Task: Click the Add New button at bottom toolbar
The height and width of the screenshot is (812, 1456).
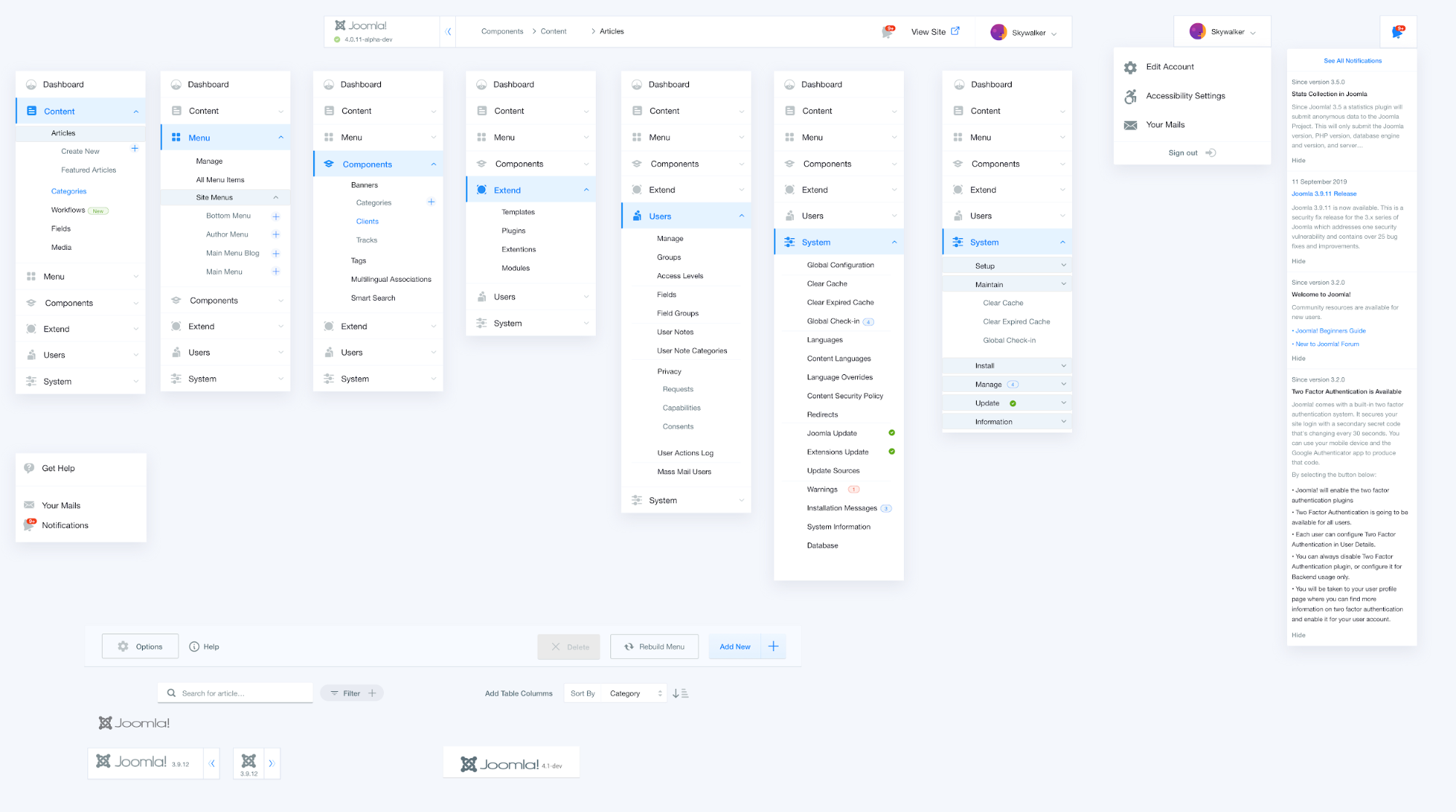Action: [x=735, y=646]
